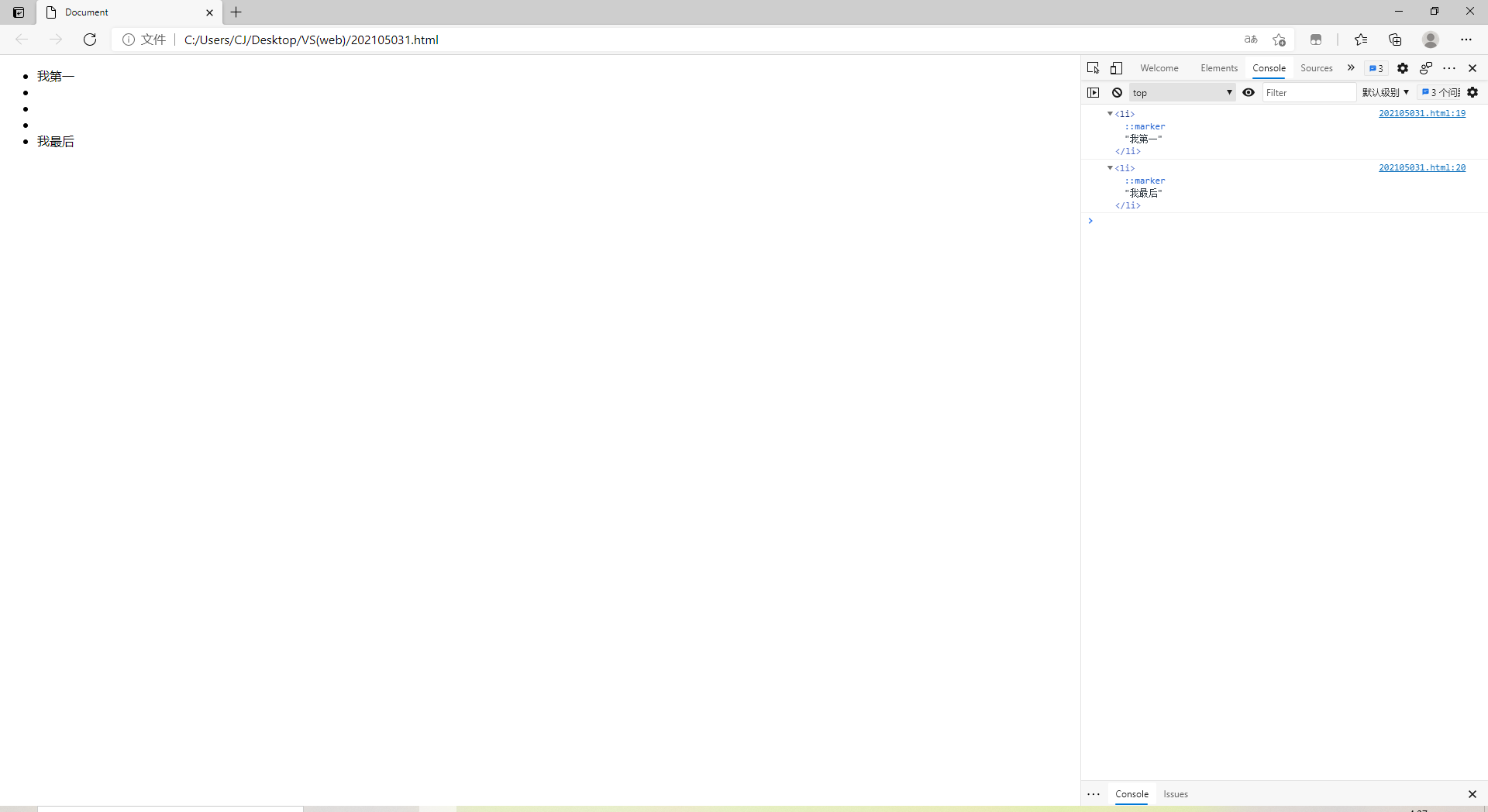Switch to the Elements tab
1488x812 pixels.
[x=1218, y=68]
